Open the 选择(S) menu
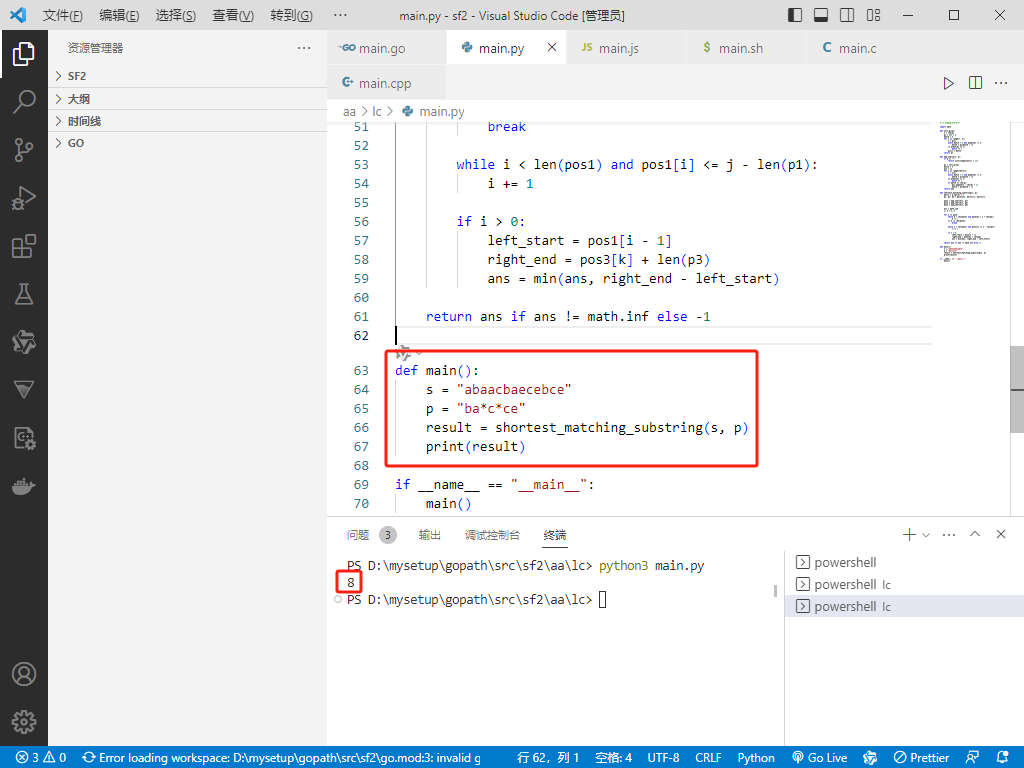This screenshot has height=768, width=1024. click(x=176, y=15)
